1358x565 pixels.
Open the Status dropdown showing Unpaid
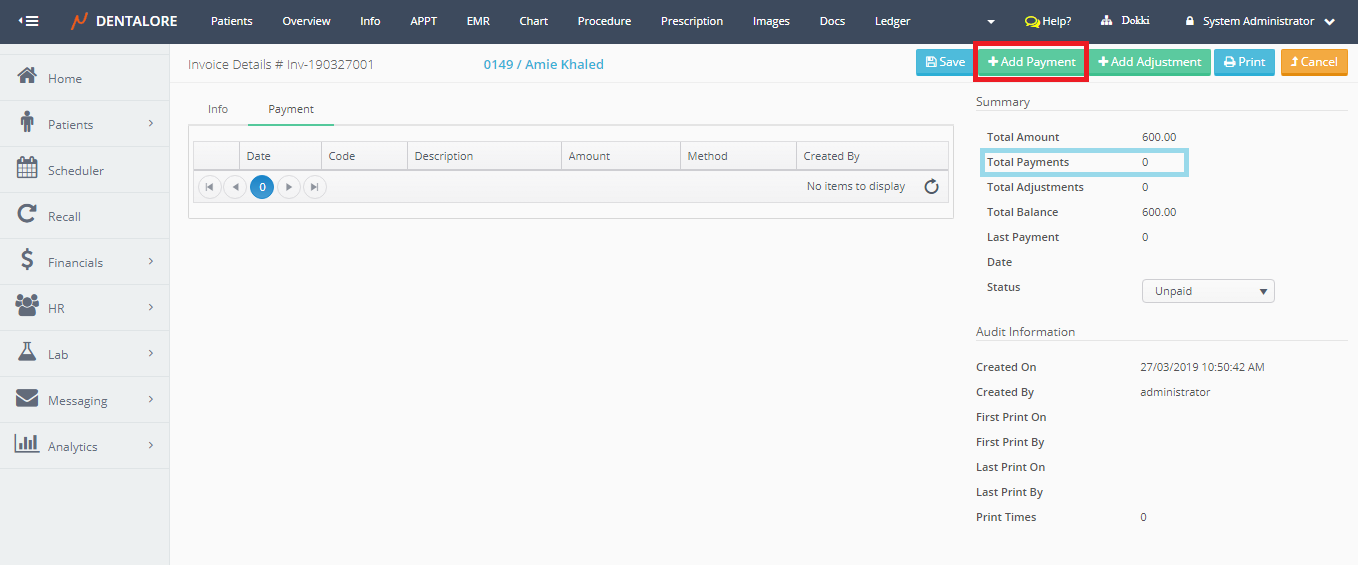[x=1208, y=292]
